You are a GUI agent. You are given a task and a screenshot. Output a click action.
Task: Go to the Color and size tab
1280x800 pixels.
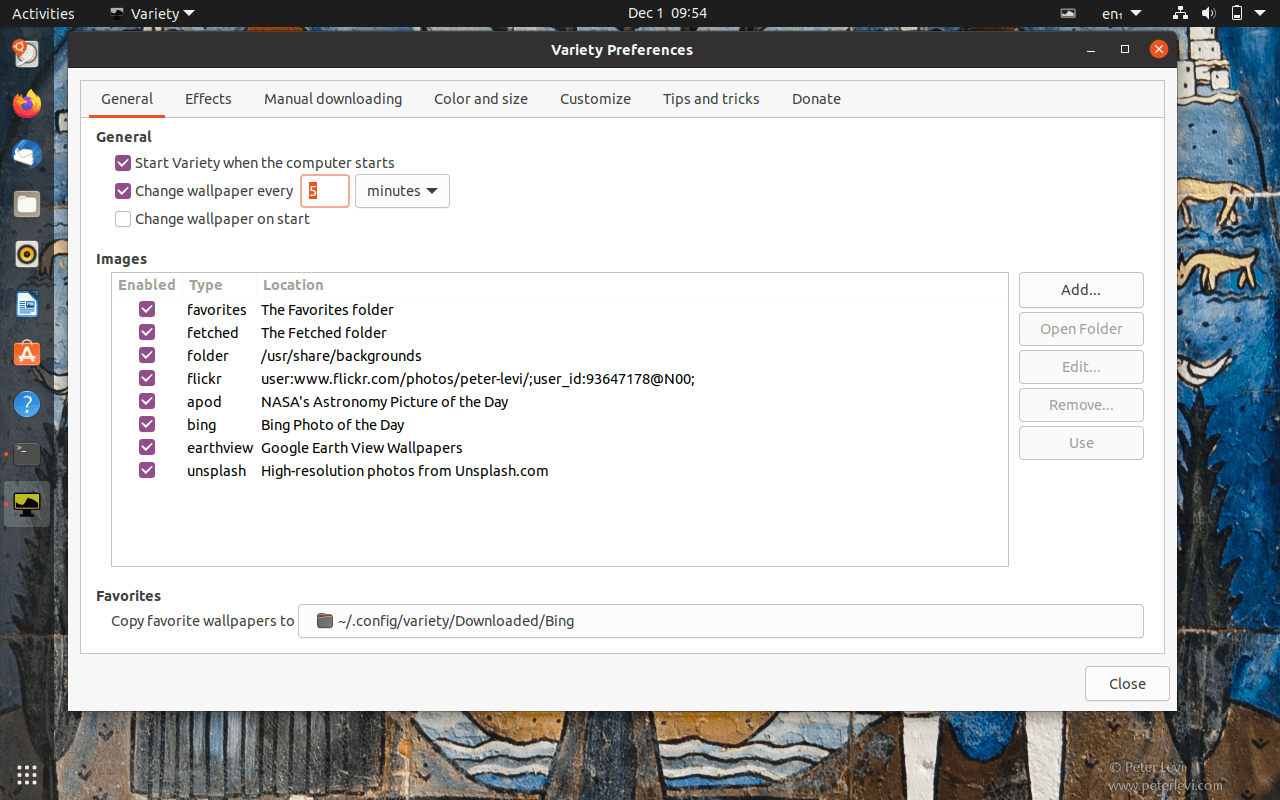tap(481, 99)
